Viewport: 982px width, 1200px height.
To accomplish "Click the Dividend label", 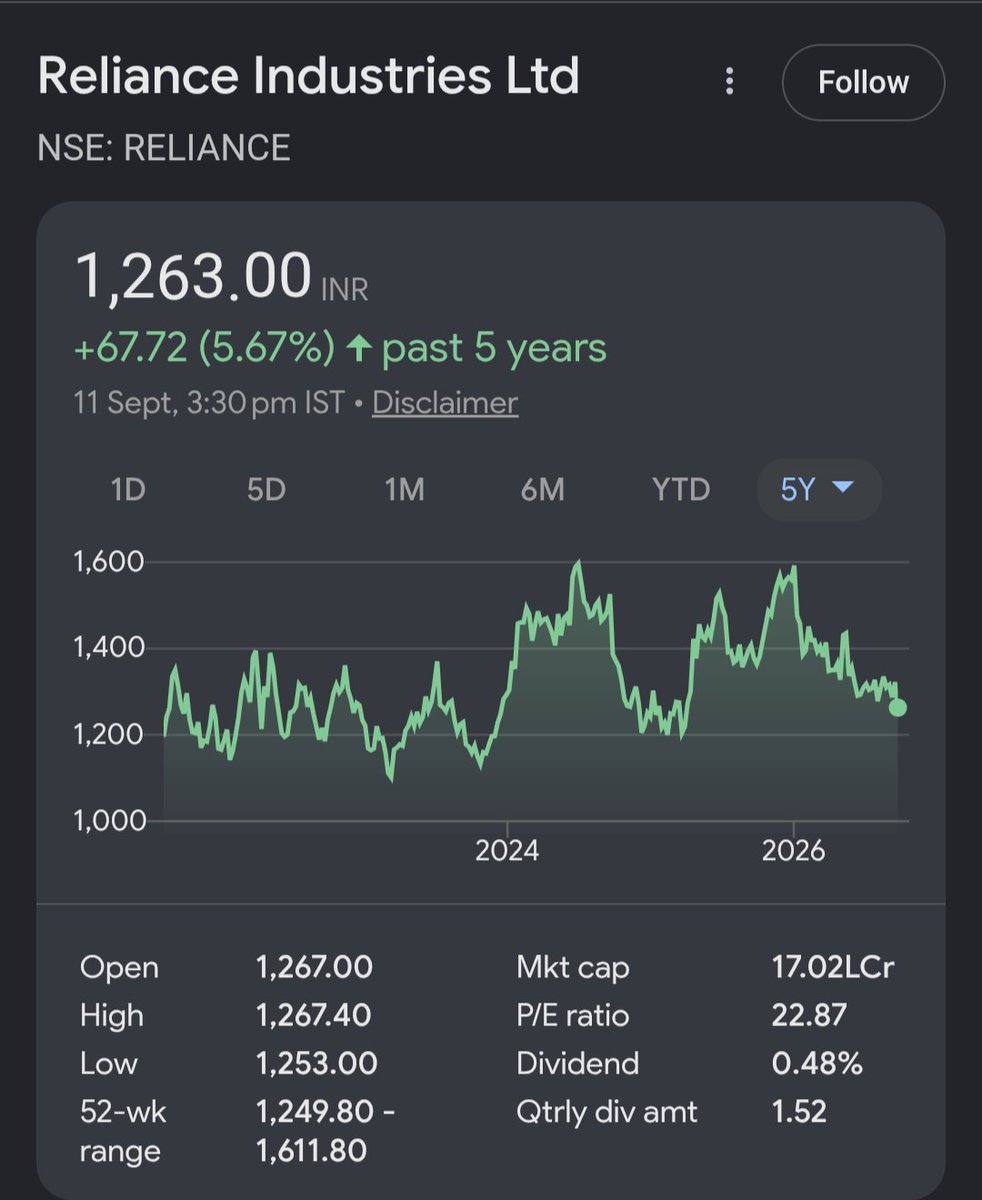I will point(577,1063).
